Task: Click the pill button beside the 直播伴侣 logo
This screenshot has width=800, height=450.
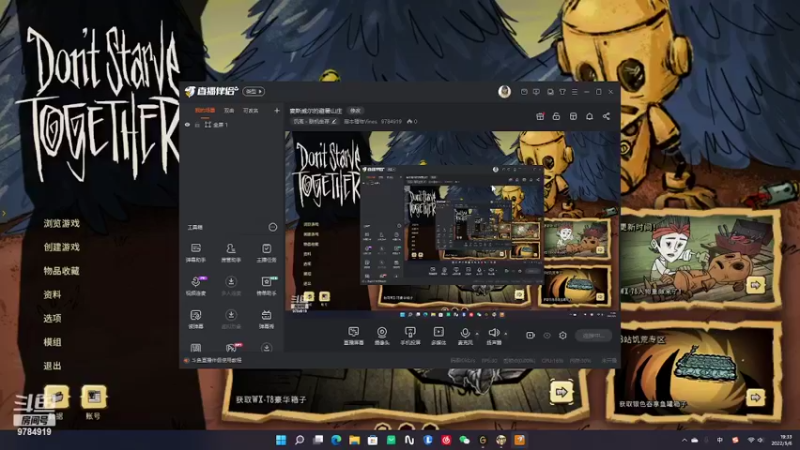Action: coord(254,91)
